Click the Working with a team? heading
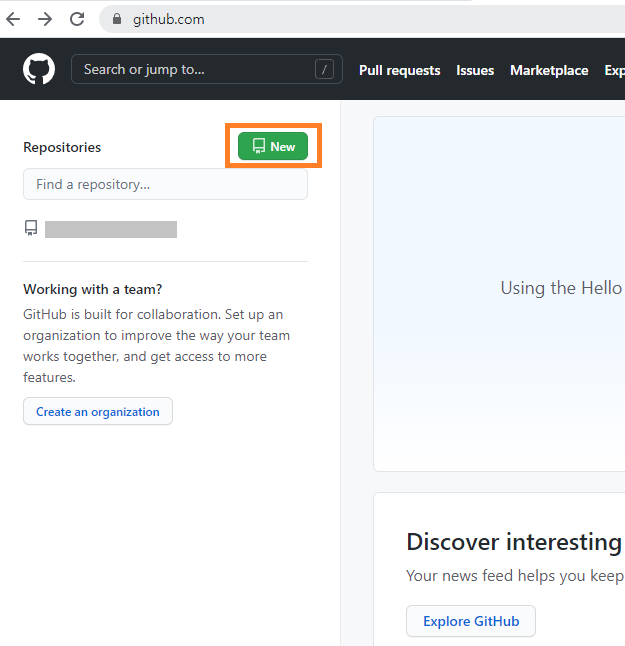This screenshot has width=625, height=646. pyautogui.click(x=93, y=289)
